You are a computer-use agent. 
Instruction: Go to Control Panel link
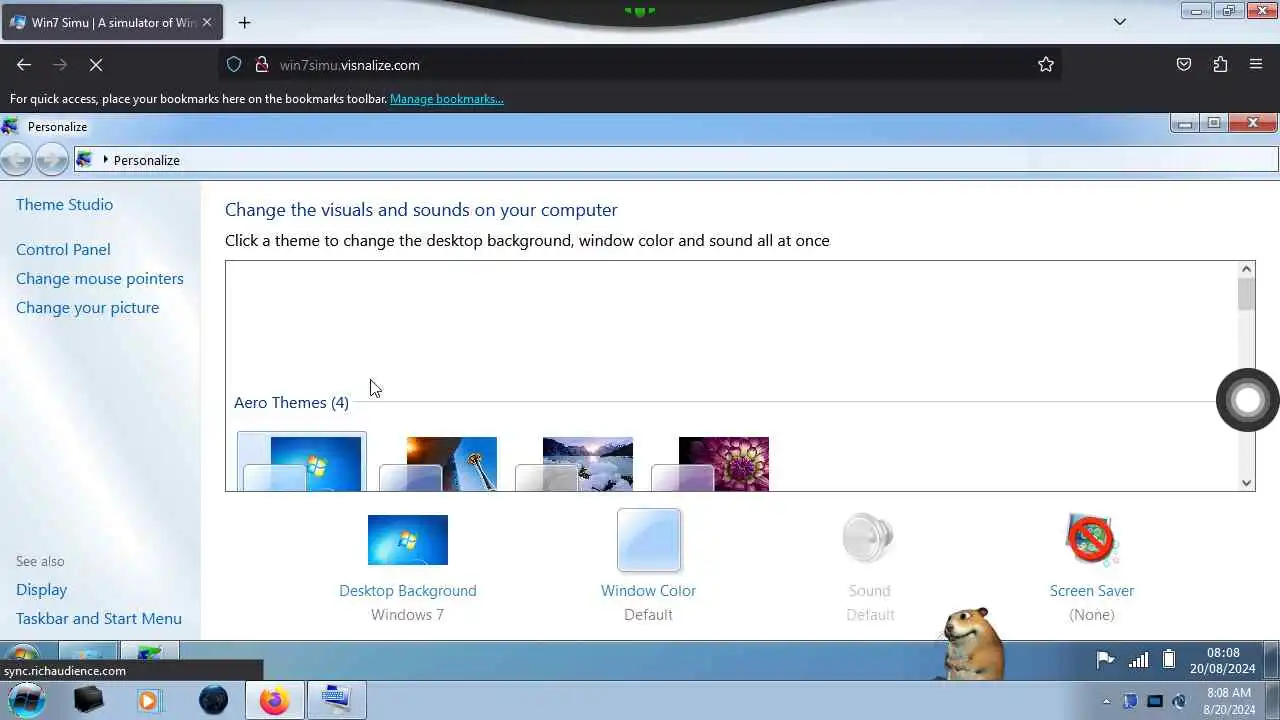pos(63,249)
